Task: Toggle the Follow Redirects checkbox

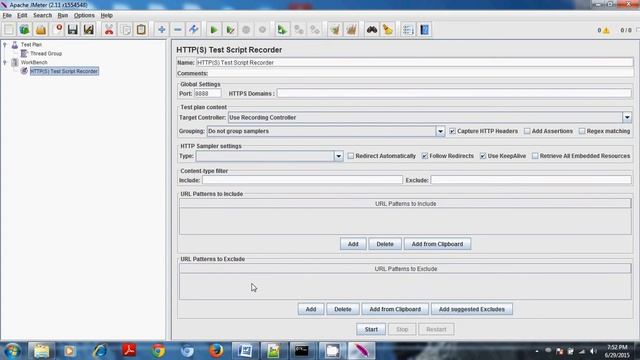Action: coord(425,156)
